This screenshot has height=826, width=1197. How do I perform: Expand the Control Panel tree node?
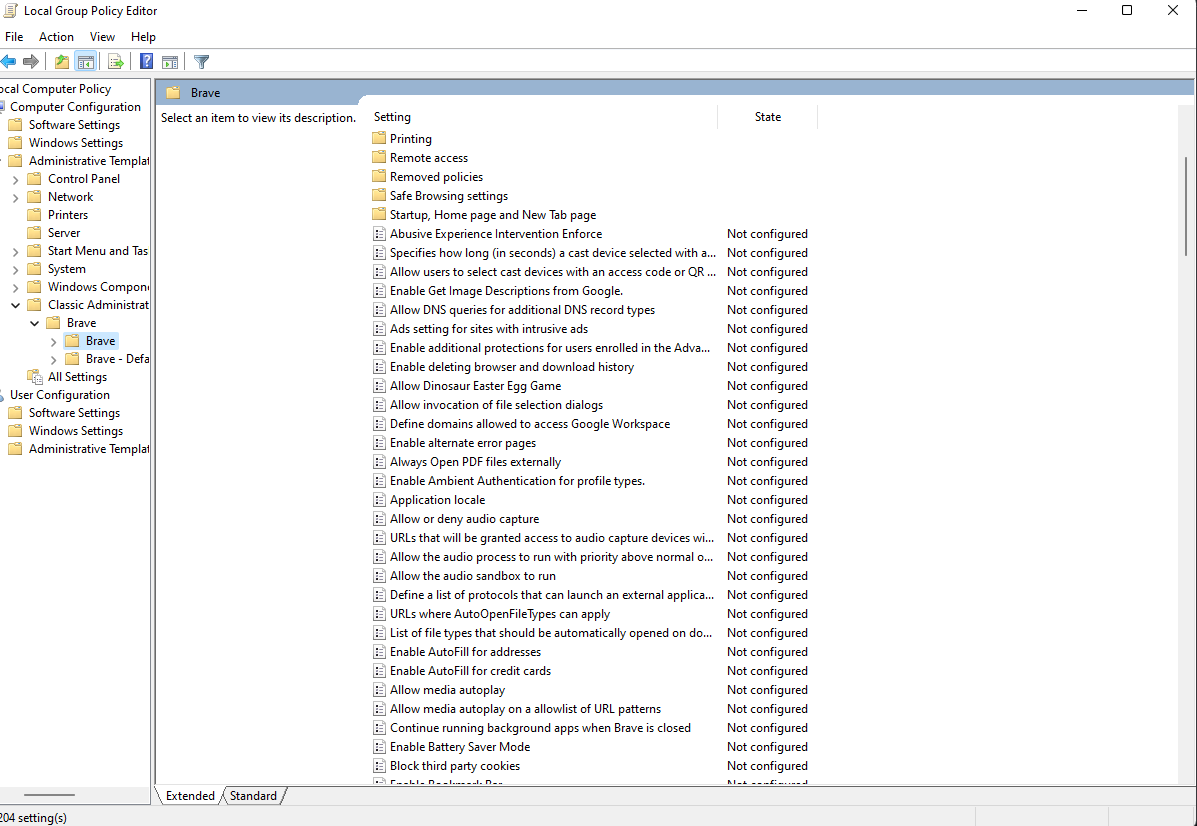(x=15, y=179)
